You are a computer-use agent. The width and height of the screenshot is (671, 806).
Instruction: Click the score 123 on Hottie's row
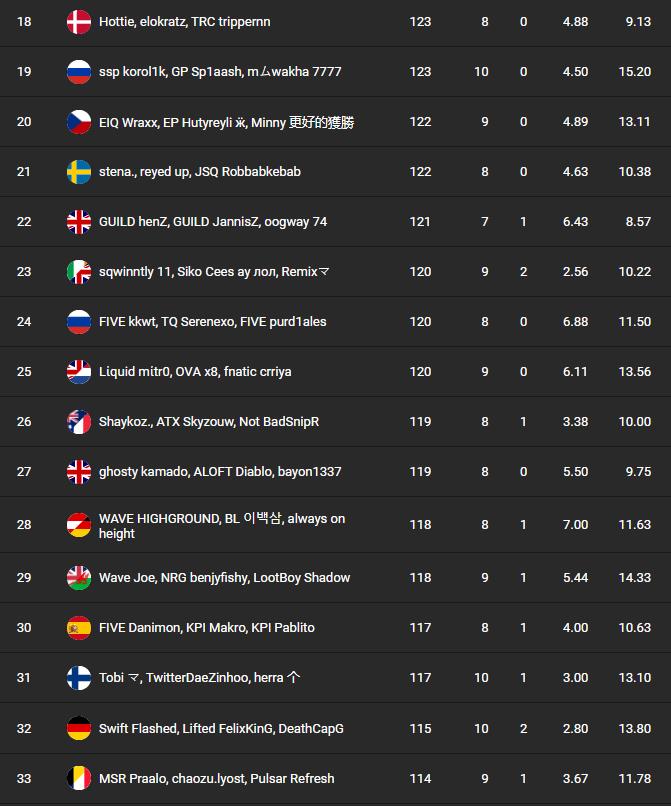[421, 21]
